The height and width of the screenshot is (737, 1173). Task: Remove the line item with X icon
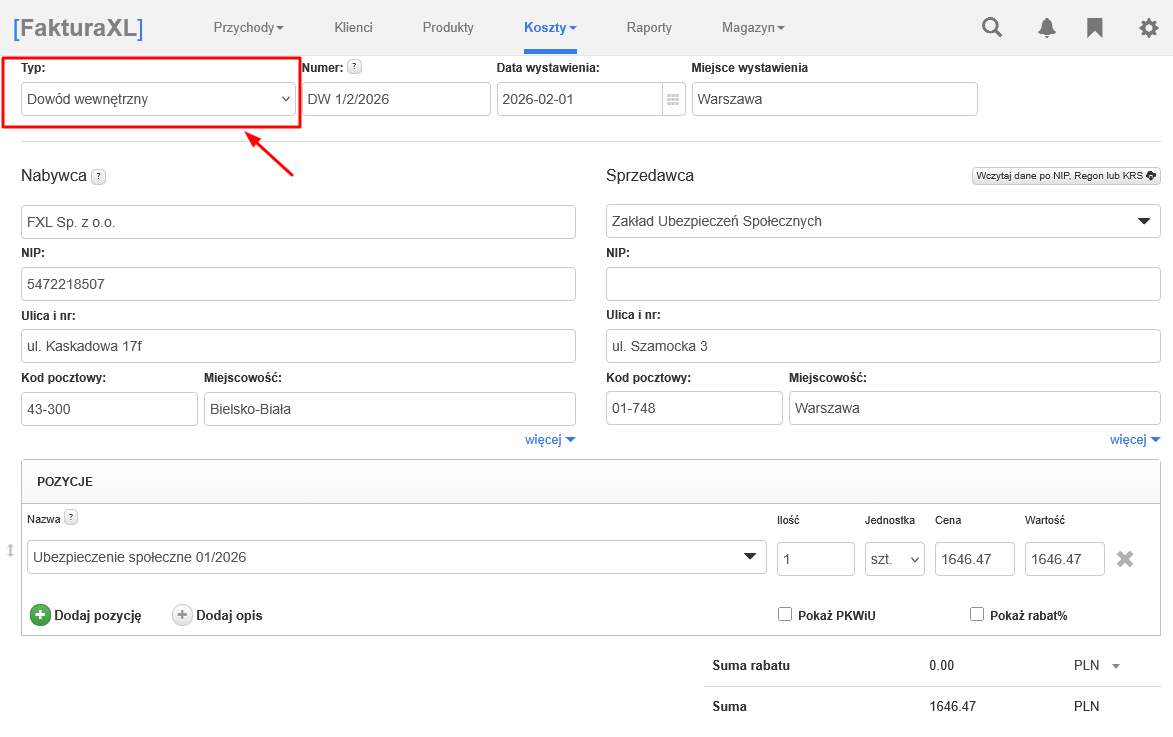tap(1125, 559)
